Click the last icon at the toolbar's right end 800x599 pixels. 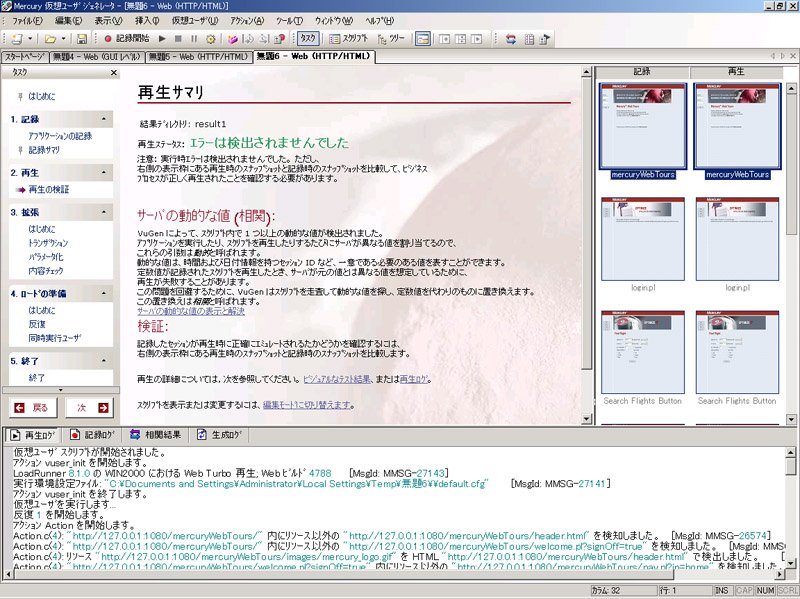coord(545,39)
